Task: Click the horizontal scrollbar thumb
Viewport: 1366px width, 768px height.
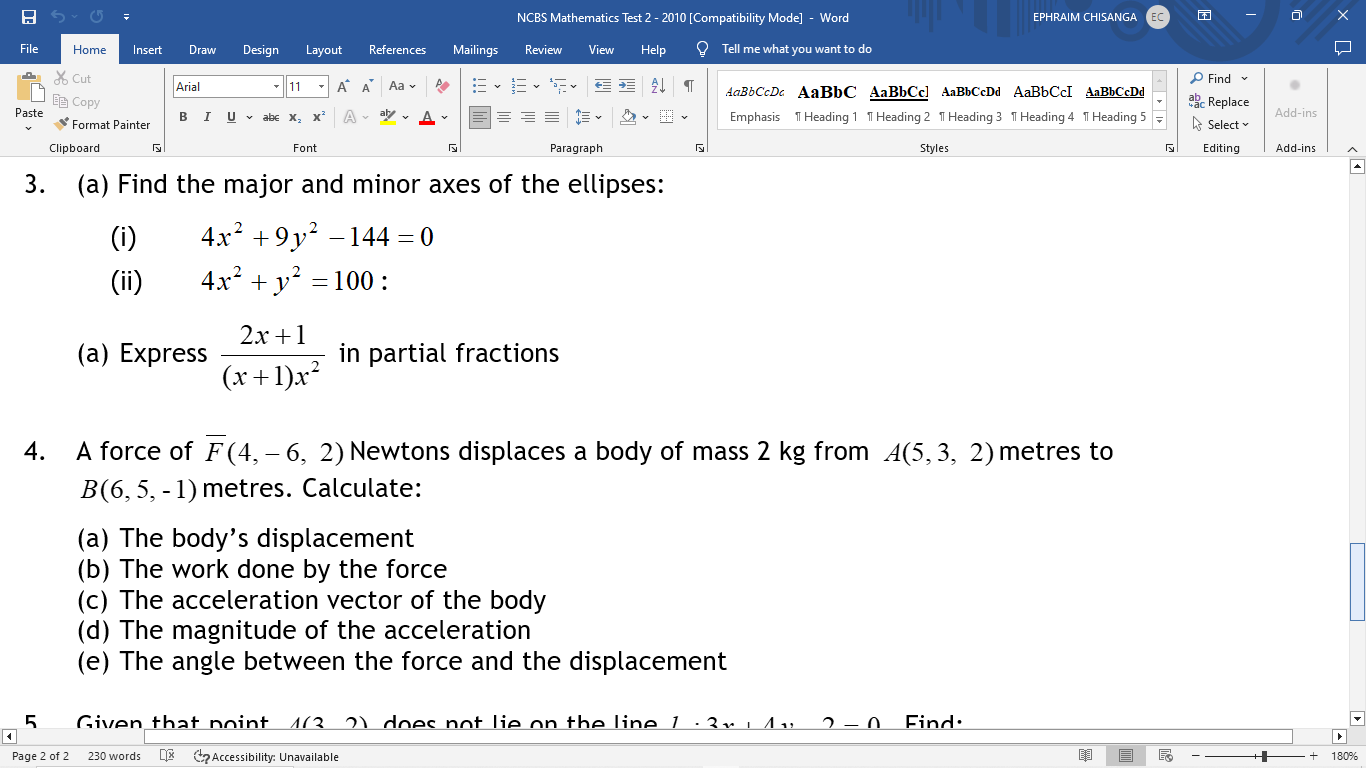Action: click(x=718, y=736)
